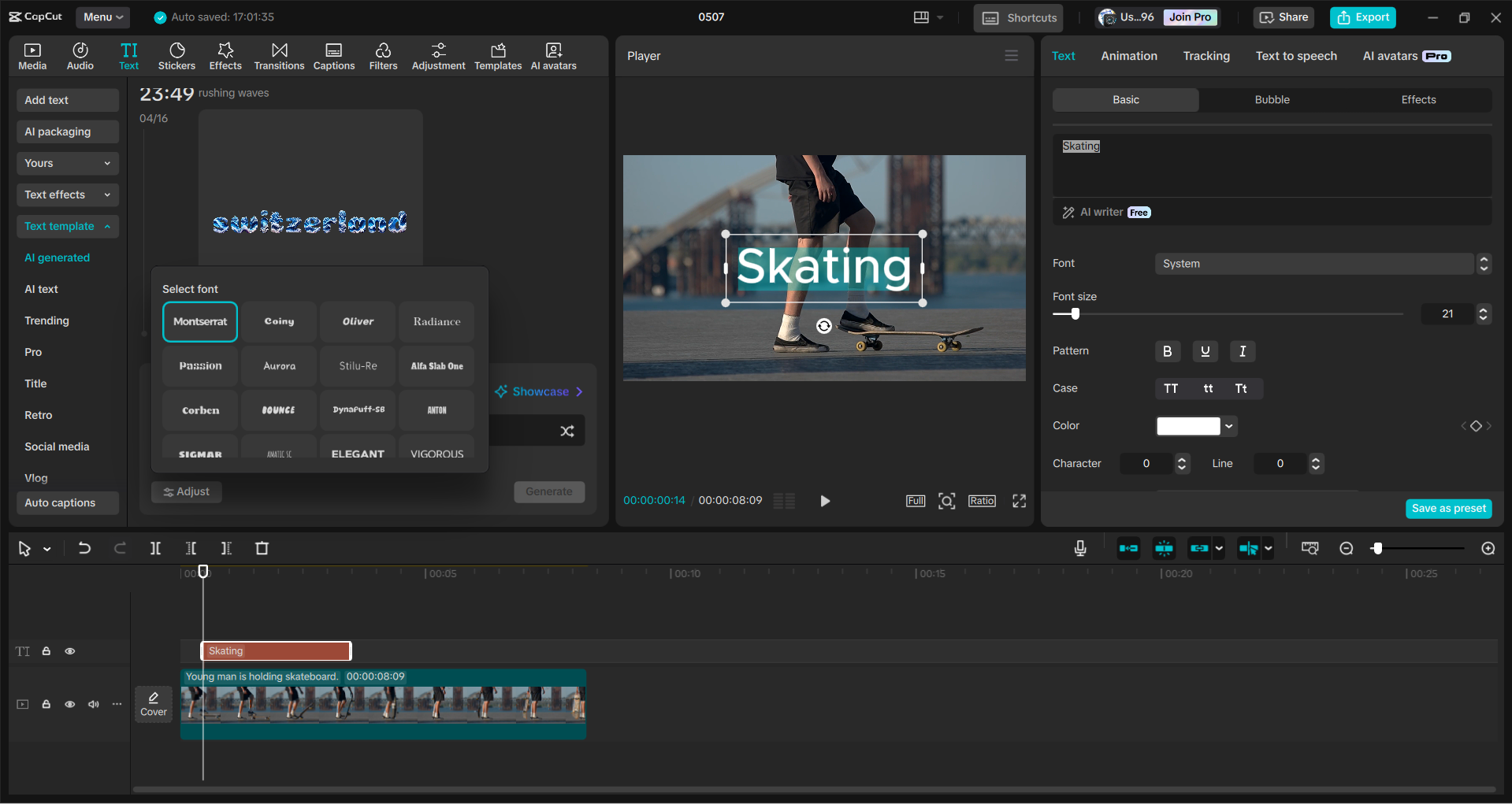The width and height of the screenshot is (1512, 804).
Task: Select the Audio panel icon
Action: coord(80,55)
